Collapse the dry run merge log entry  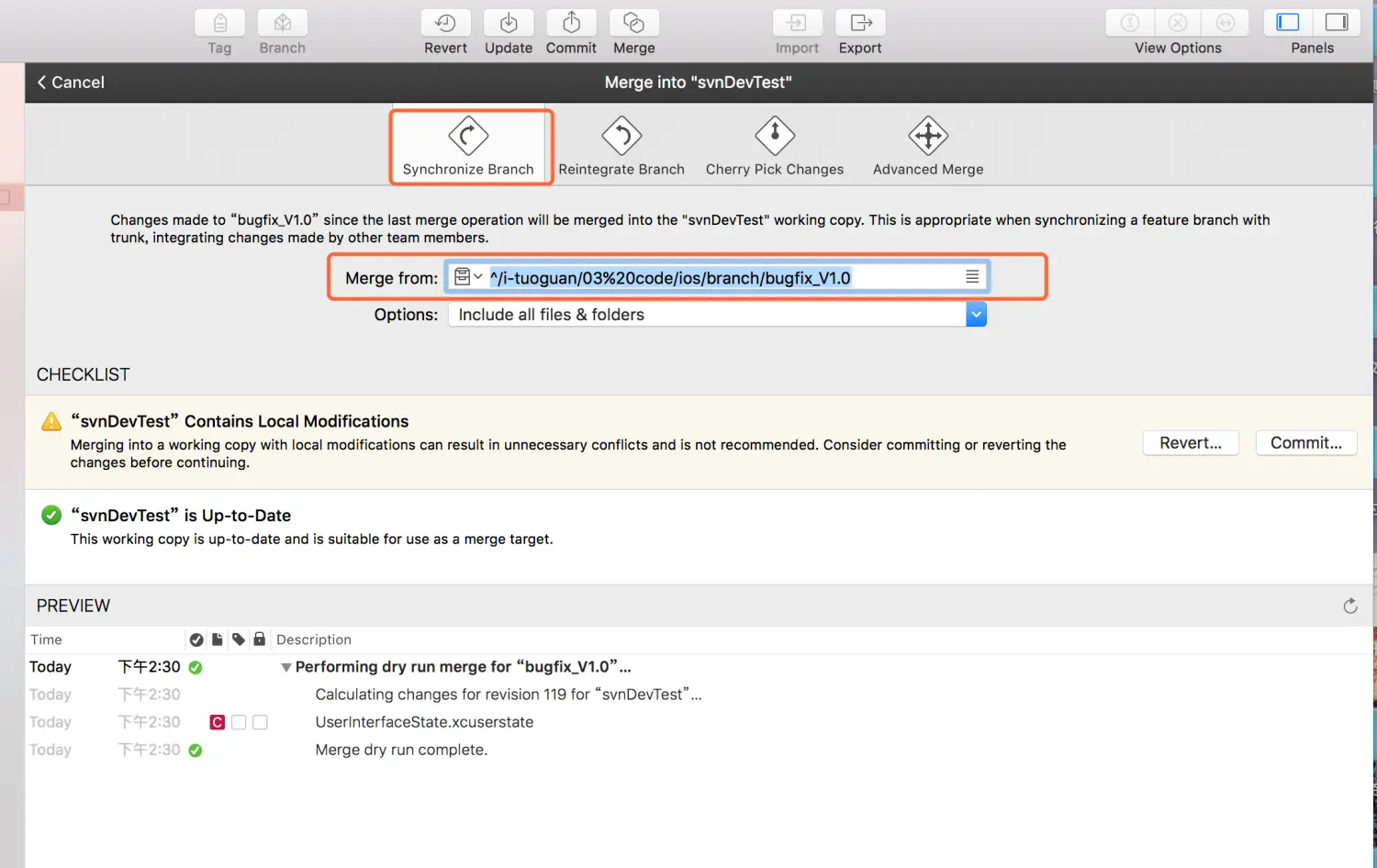286,667
